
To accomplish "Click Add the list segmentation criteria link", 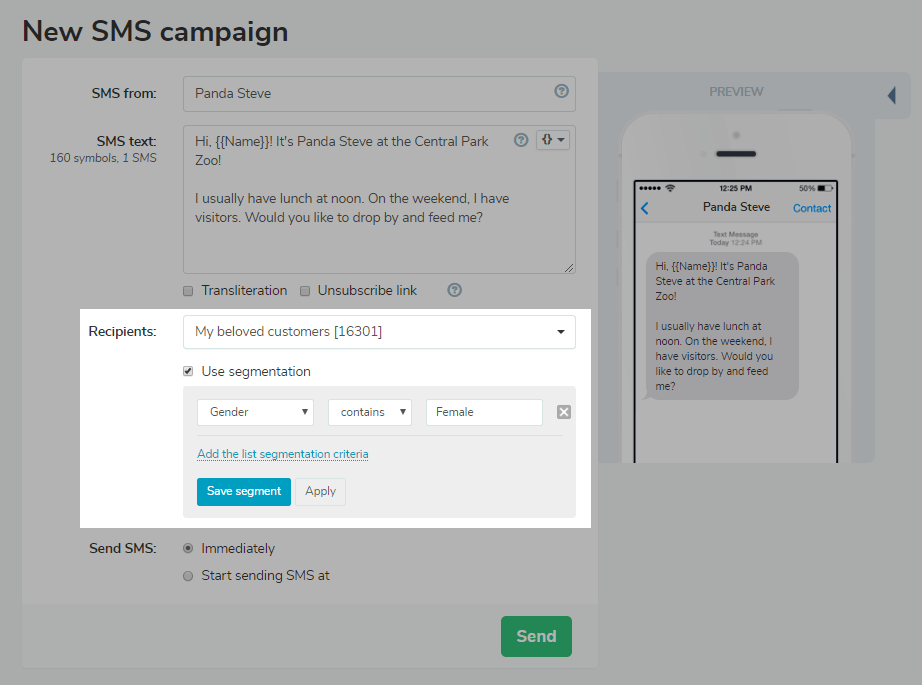I will click(282, 454).
